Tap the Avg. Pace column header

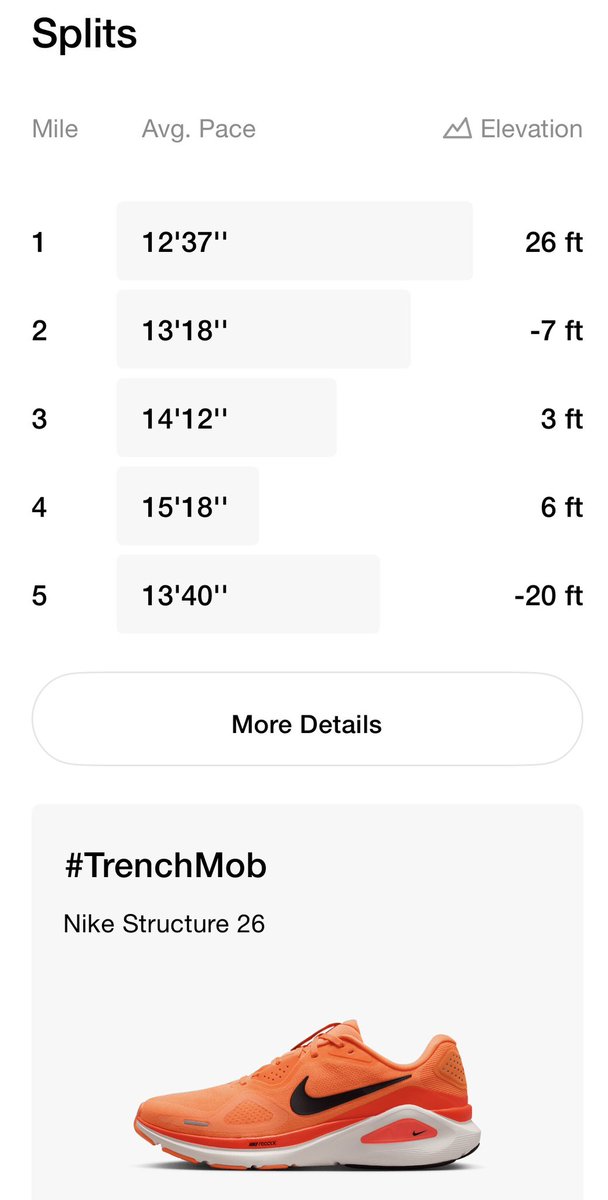pos(199,129)
